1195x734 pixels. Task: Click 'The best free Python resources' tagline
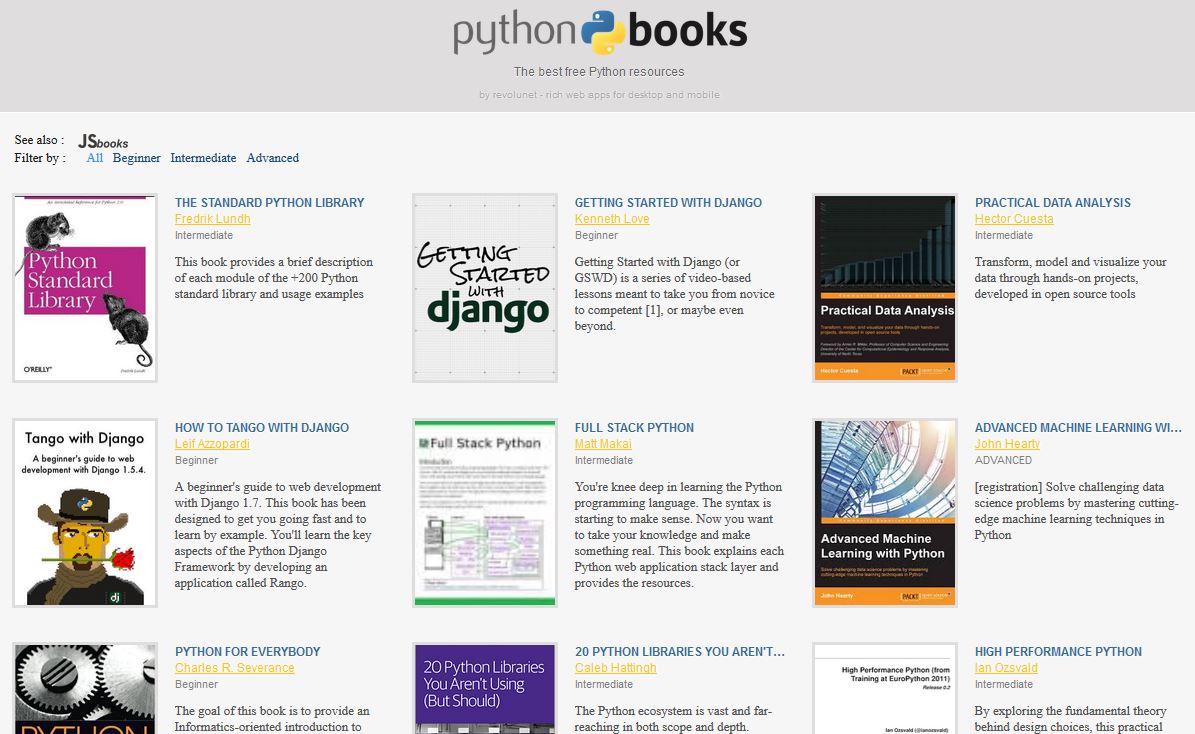click(x=599, y=72)
